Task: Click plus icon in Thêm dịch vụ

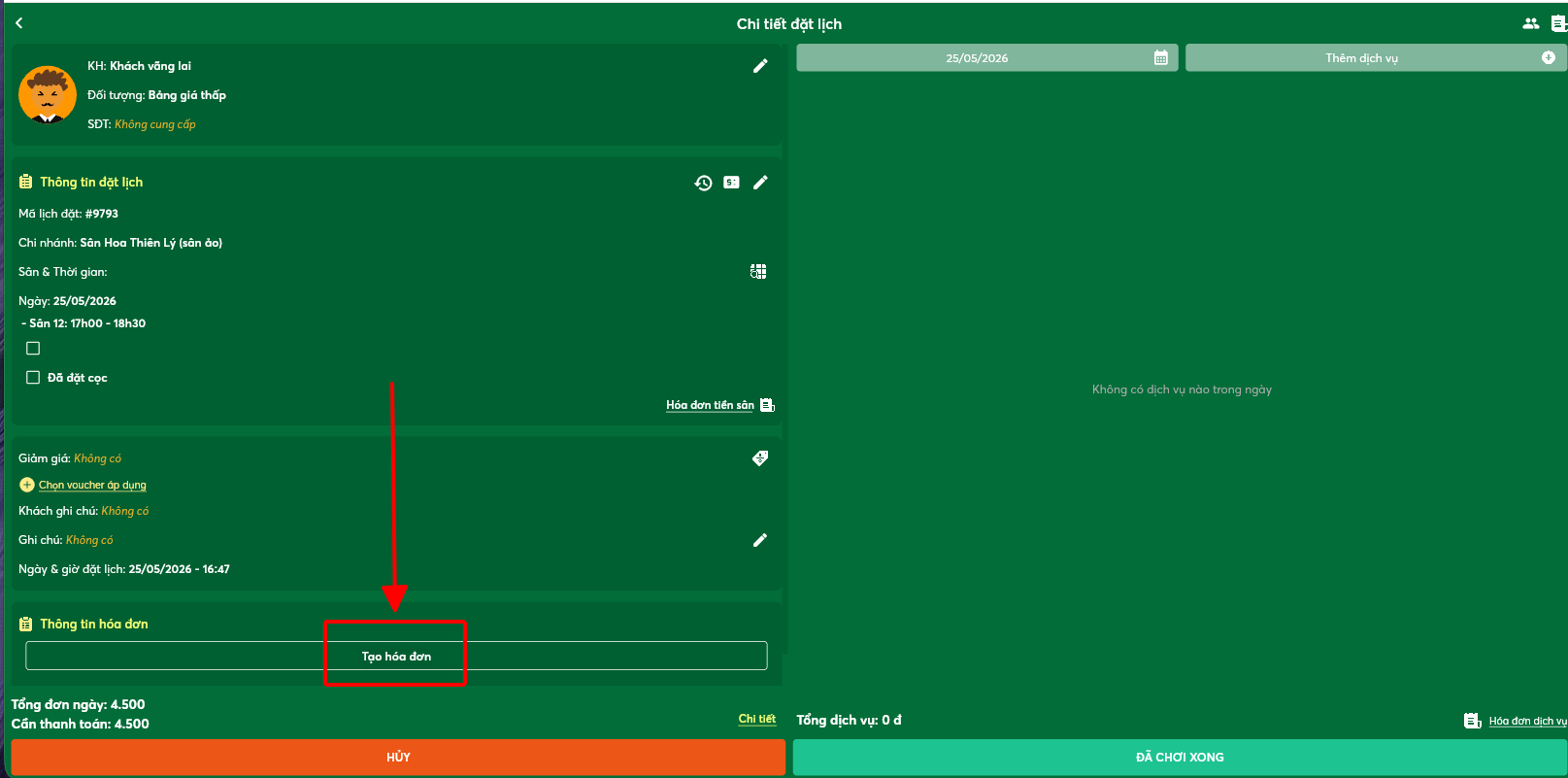Action: click(x=1549, y=57)
